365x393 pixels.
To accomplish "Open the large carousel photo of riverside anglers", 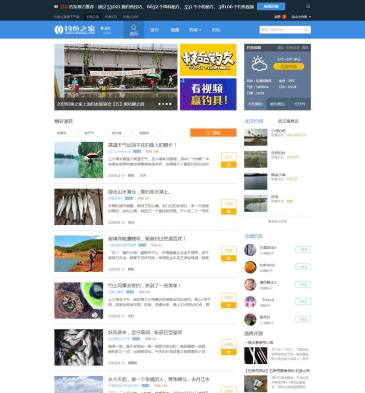I will point(116,77).
